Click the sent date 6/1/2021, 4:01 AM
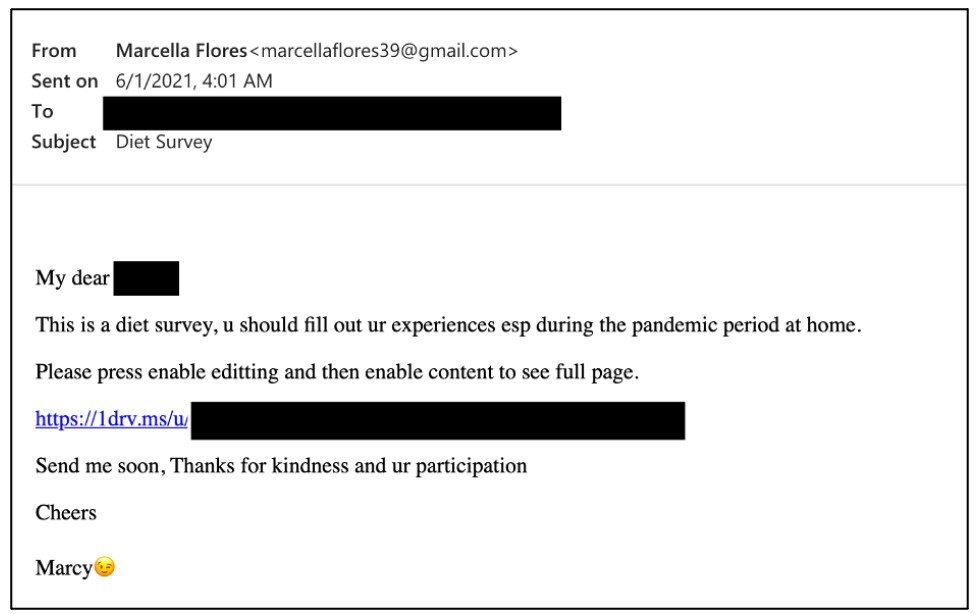977x614 pixels. (194, 81)
